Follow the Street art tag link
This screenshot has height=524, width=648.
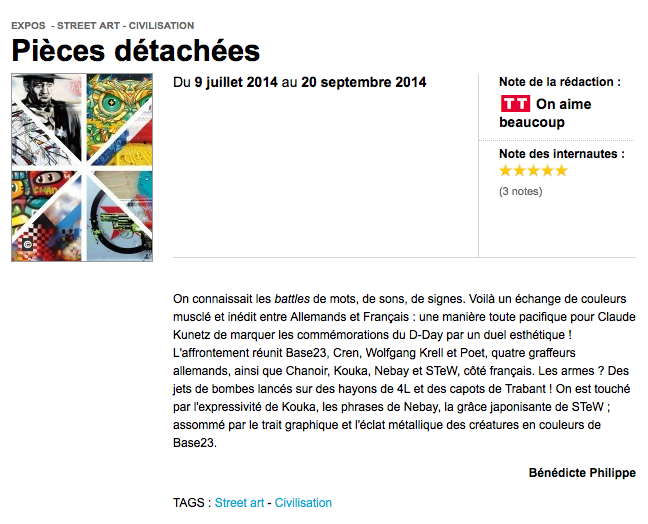click(239, 503)
